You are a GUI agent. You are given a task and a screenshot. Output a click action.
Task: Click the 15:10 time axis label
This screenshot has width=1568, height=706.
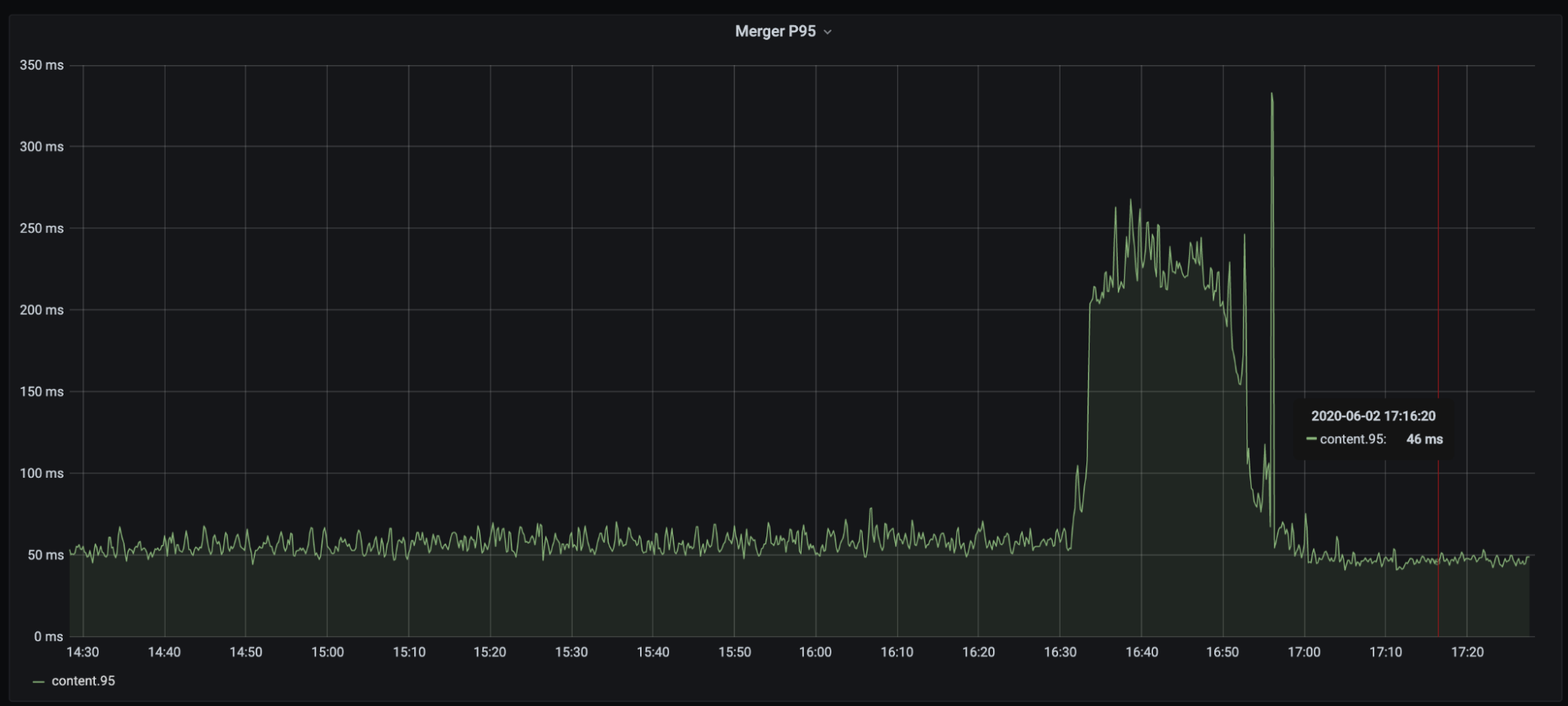click(x=409, y=652)
